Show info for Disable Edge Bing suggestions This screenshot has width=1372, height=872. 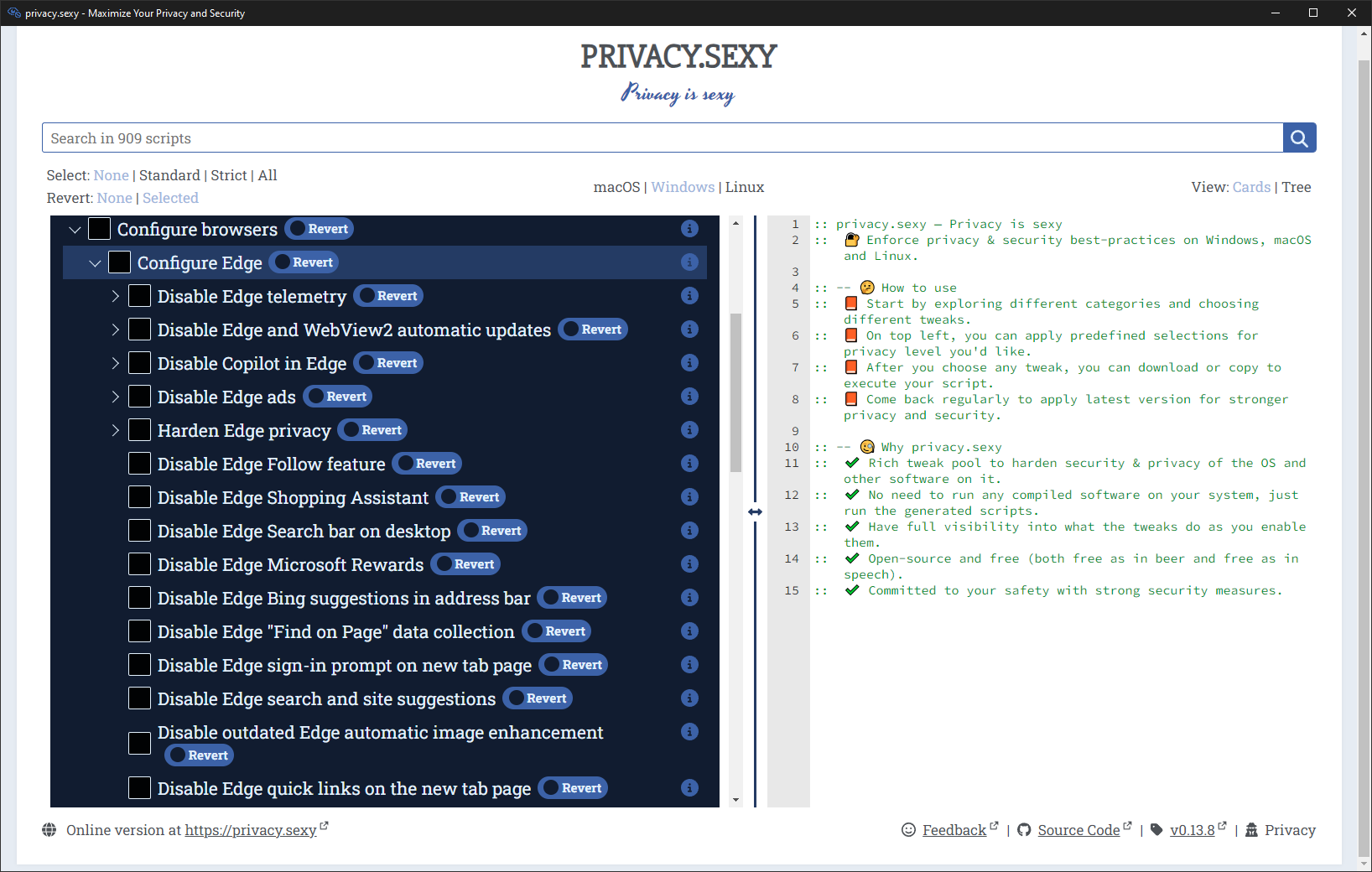pos(689,598)
